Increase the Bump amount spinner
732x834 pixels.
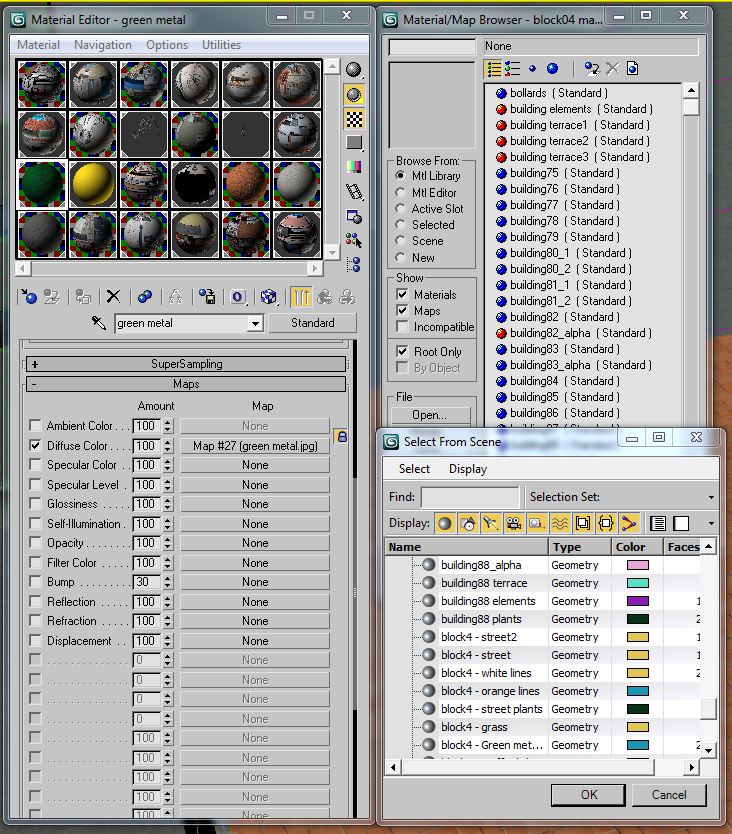[168, 579]
